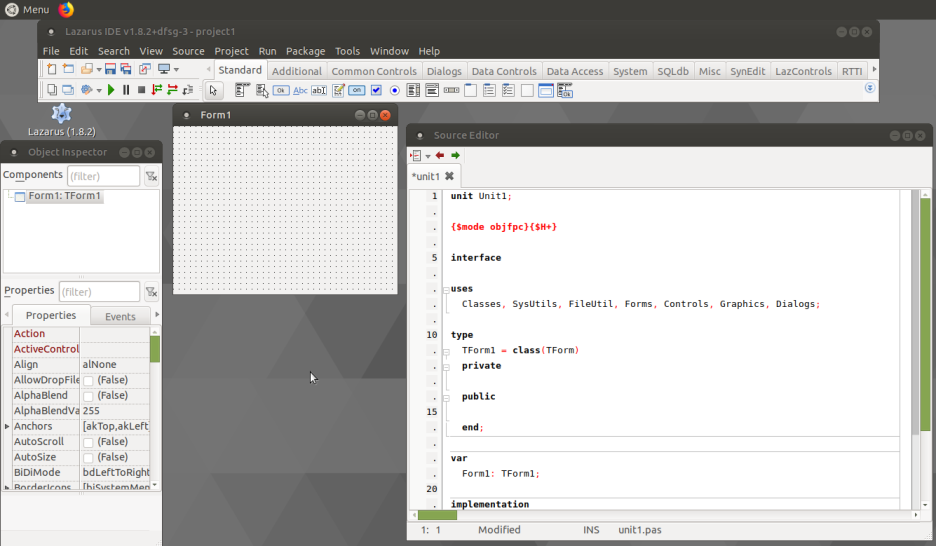Pick the TButton 'Ok' component icon
Image resolution: width=936 pixels, height=546 pixels.
pyautogui.click(x=281, y=91)
